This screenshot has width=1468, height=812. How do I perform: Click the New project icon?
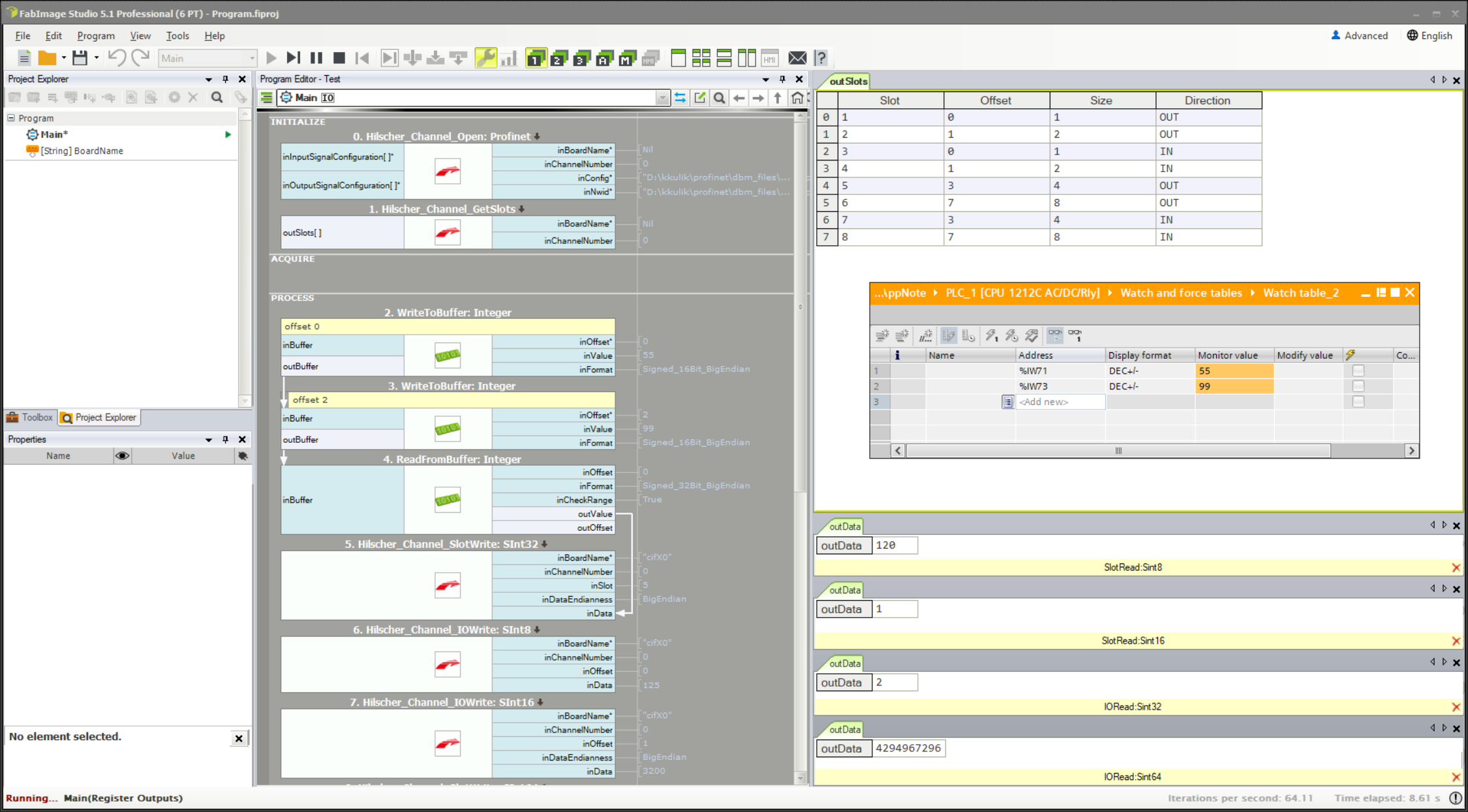coord(24,58)
